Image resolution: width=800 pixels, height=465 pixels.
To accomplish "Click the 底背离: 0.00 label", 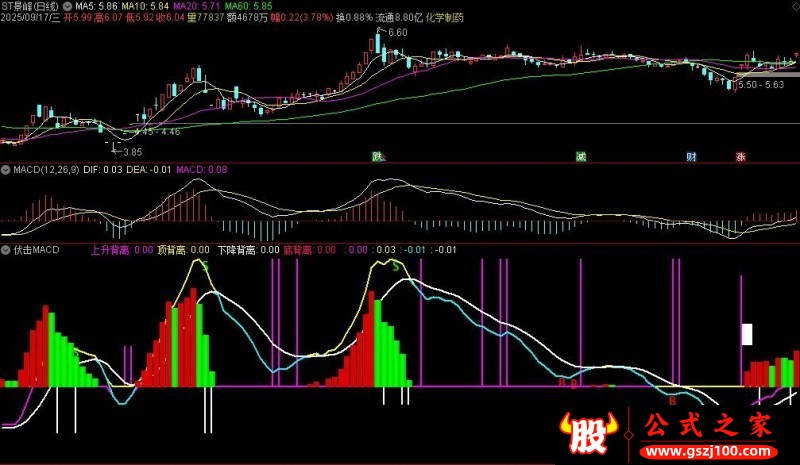I will point(310,250).
